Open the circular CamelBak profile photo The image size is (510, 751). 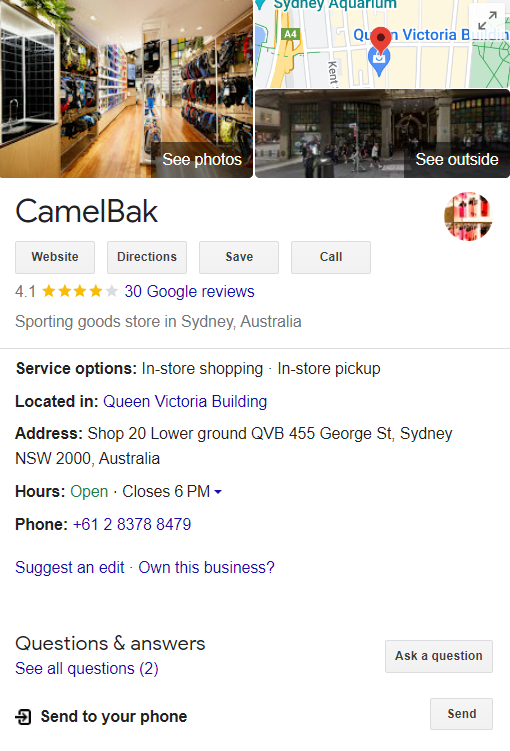pyautogui.click(x=468, y=216)
